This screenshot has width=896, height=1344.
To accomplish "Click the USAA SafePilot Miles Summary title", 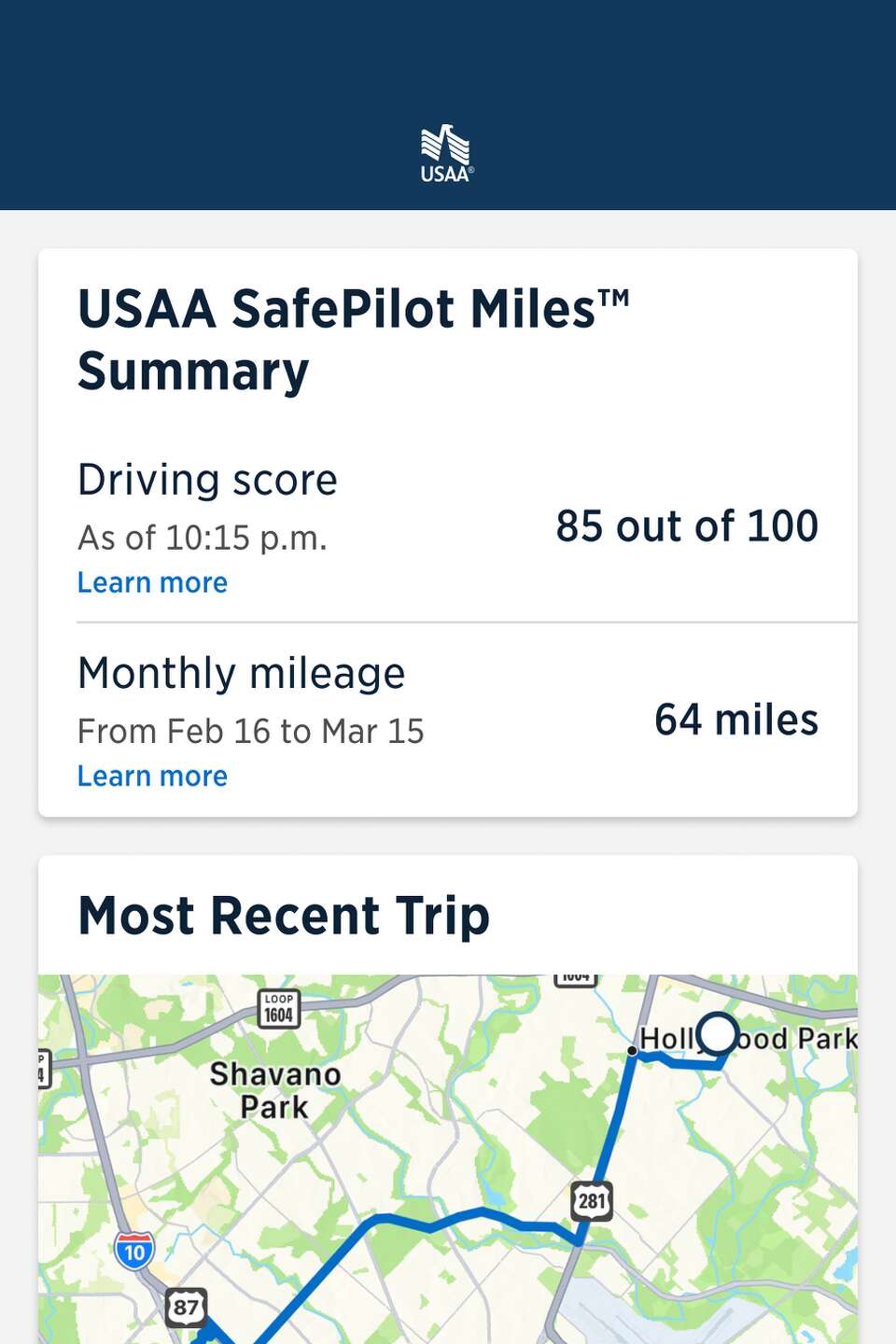I will tap(353, 340).
